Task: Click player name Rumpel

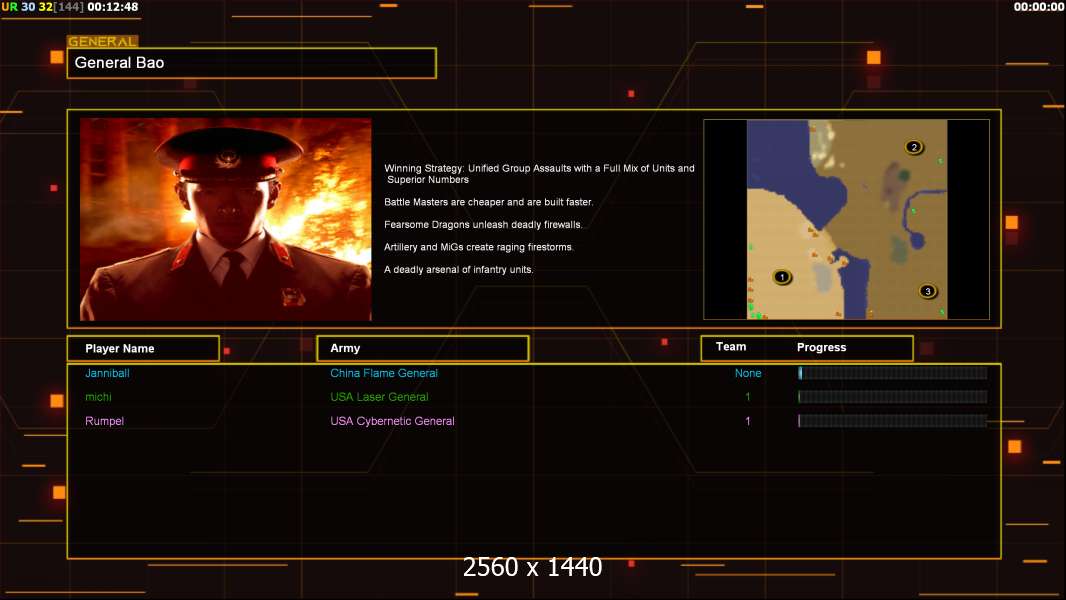Action: pyautogui.click(x=105, y=421)
